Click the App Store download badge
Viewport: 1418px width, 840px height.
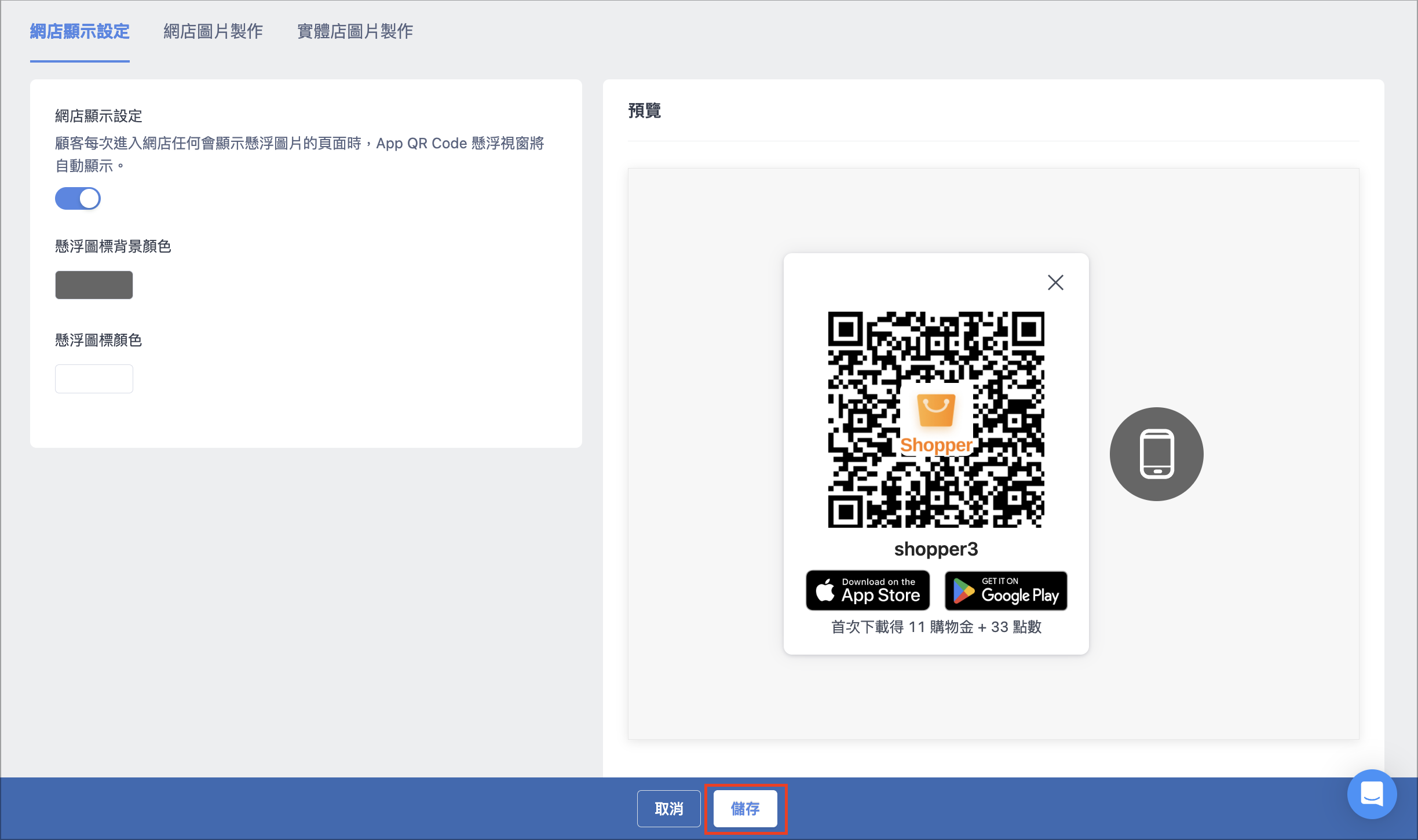click(868, 590)
